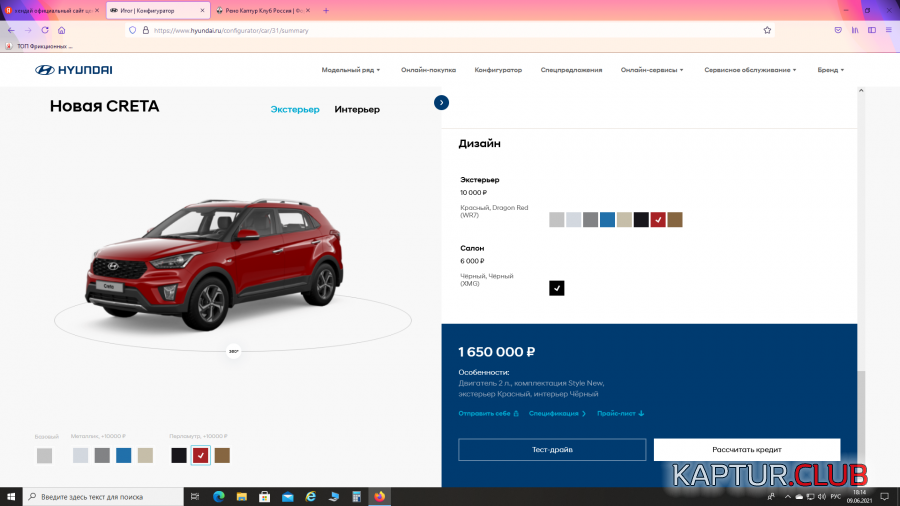
Task: Select the checked black interior swatch under Салон
Action: pos(557,288)
